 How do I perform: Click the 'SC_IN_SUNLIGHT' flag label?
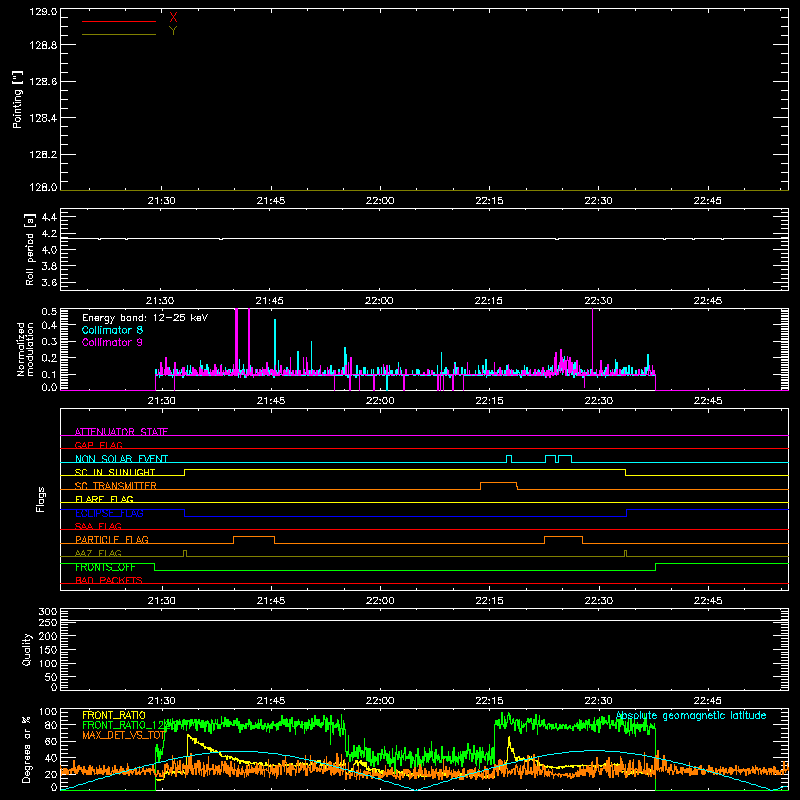pos(115,472)
